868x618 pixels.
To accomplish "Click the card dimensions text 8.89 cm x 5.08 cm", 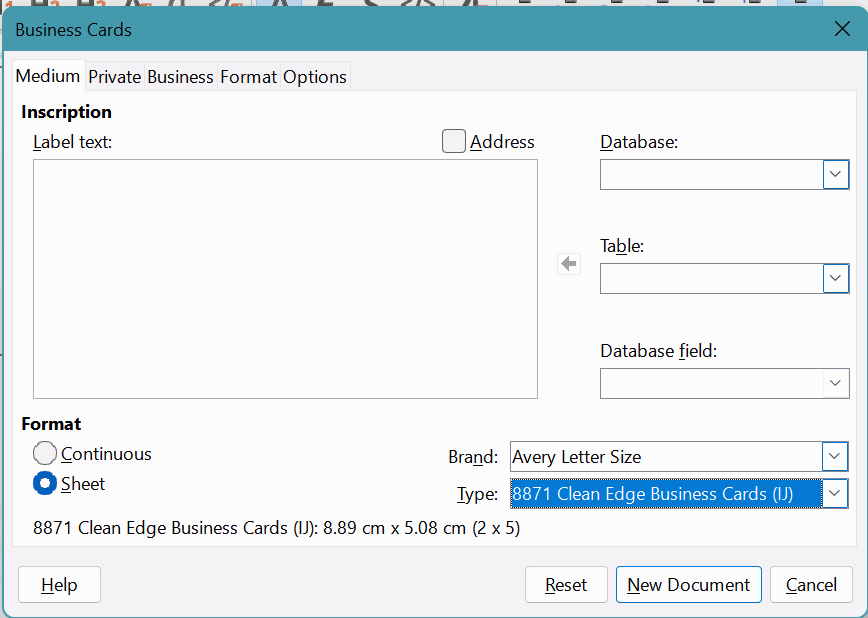I will coord(394,528).
